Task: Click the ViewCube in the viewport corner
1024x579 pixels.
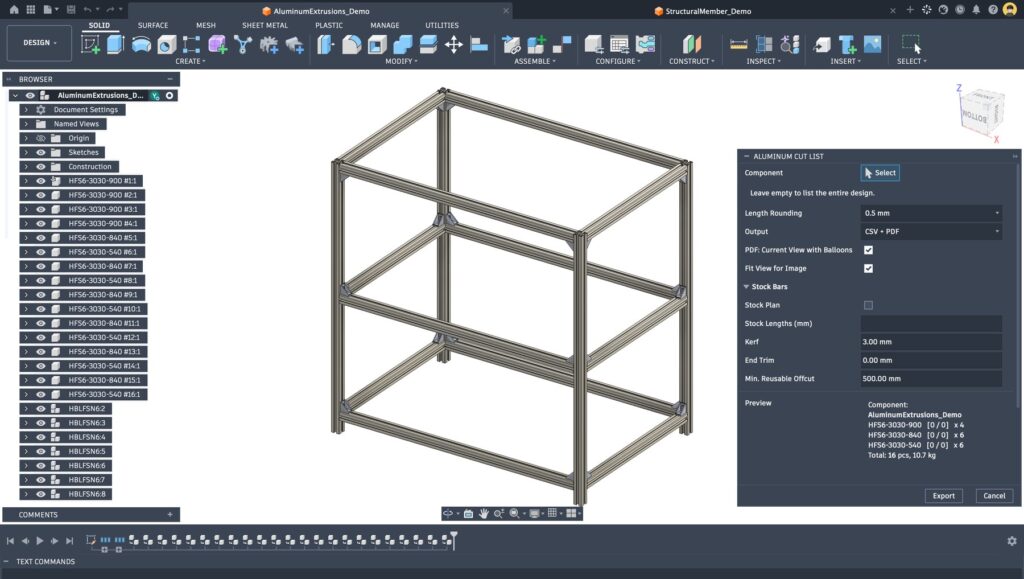Action: point(981,113)
